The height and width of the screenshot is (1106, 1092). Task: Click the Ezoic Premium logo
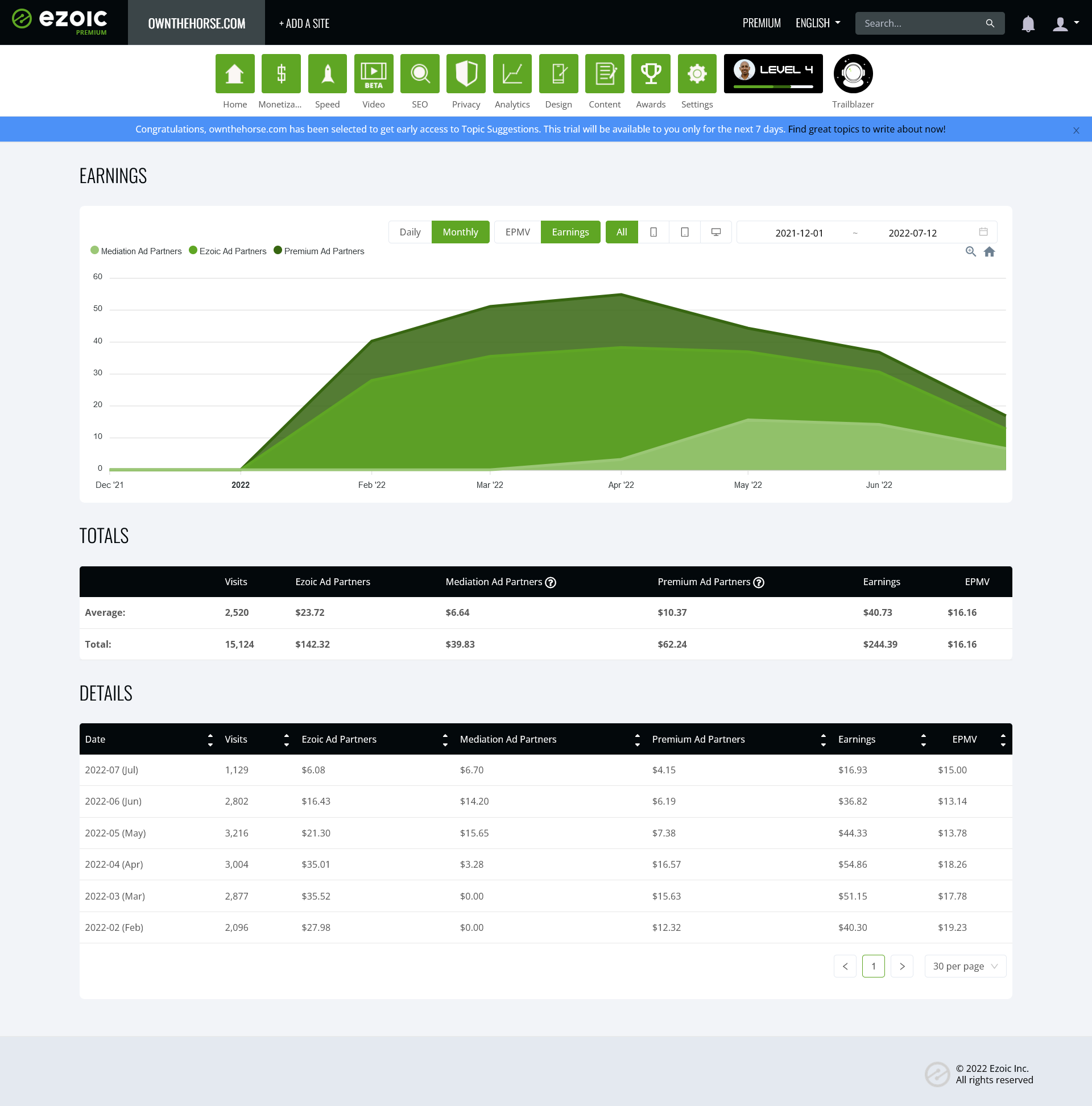(x=60, y=22)
